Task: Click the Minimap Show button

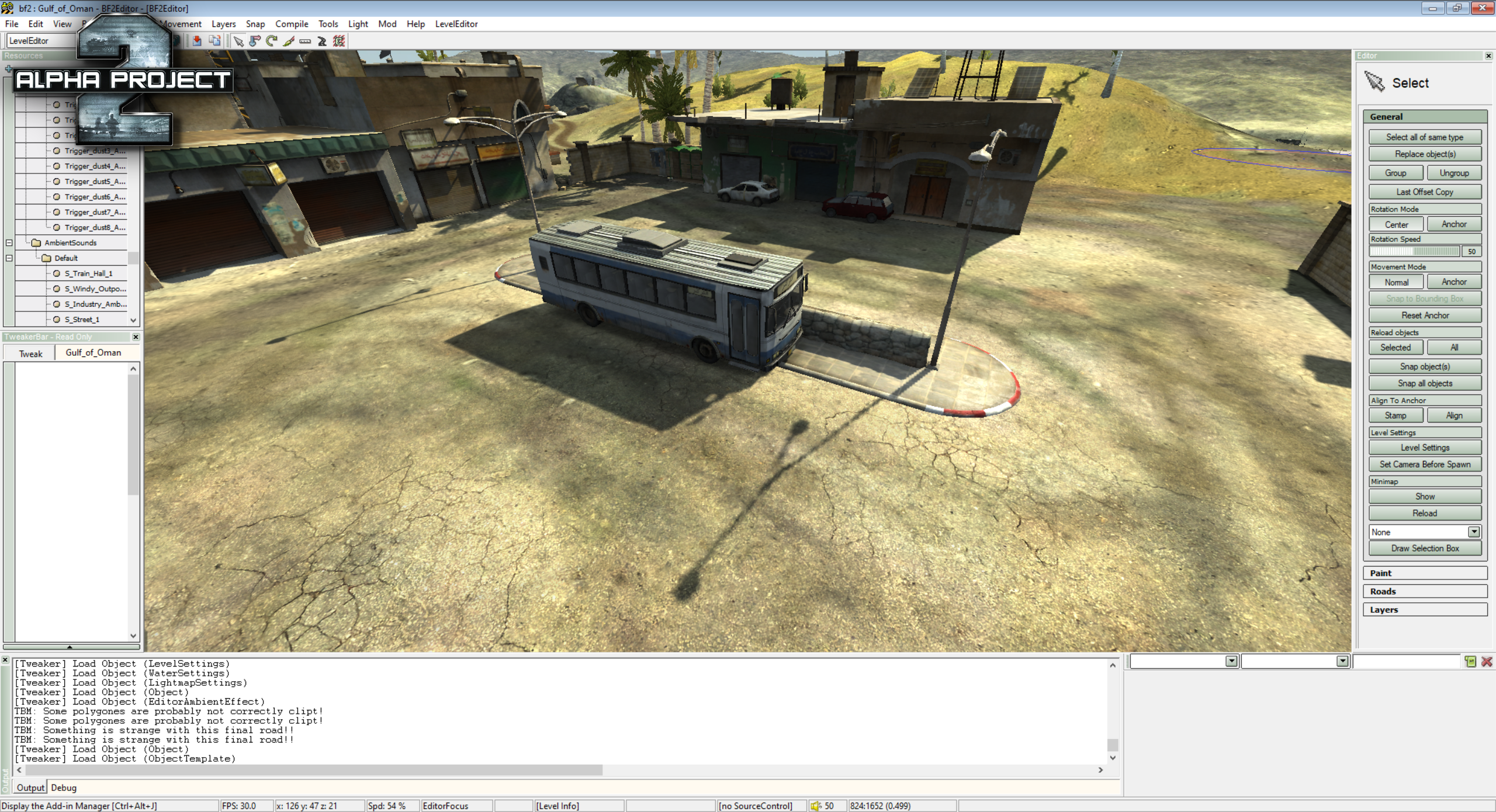Action: coord(1425,497)
